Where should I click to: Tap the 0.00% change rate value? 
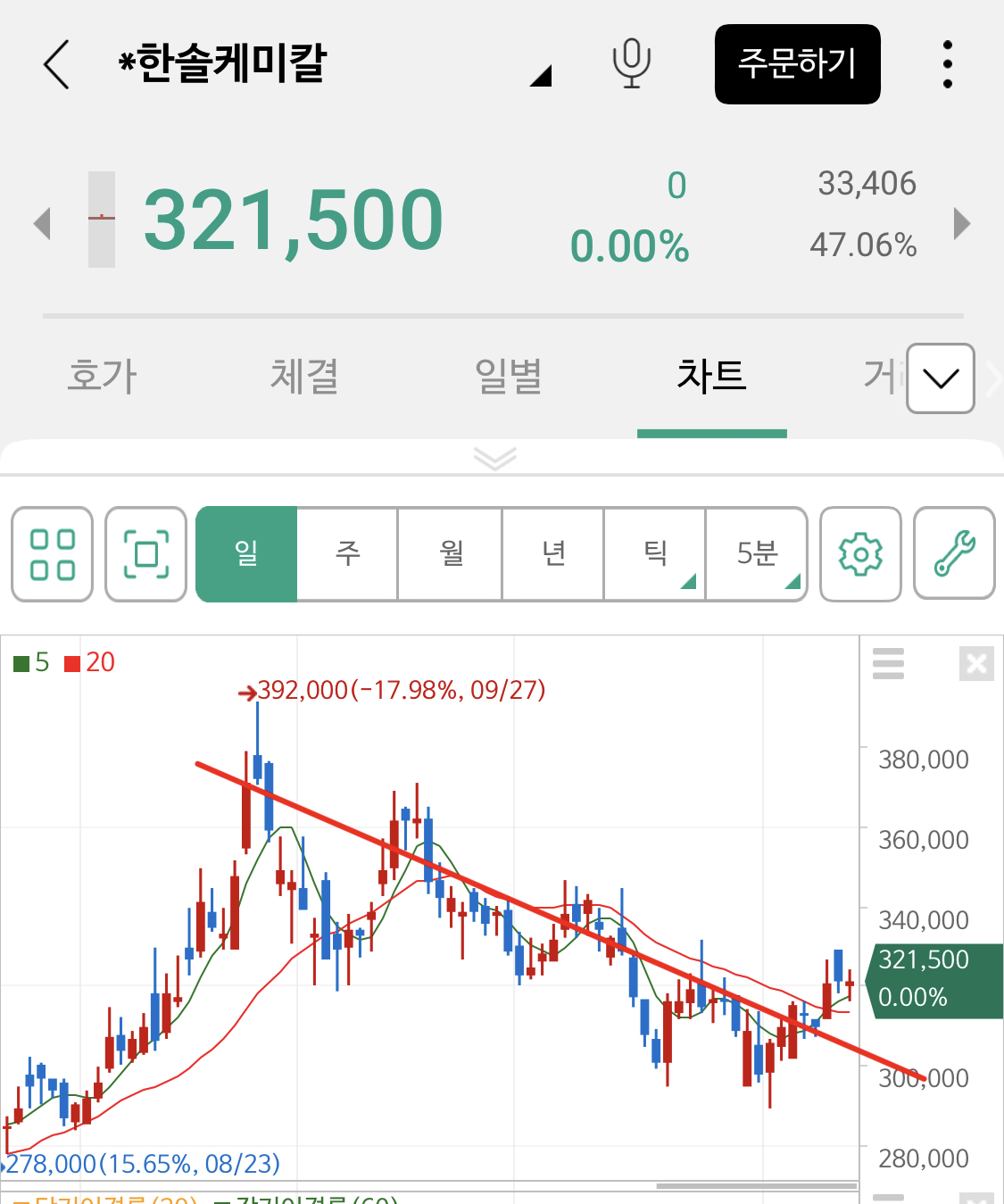point(629,246)
